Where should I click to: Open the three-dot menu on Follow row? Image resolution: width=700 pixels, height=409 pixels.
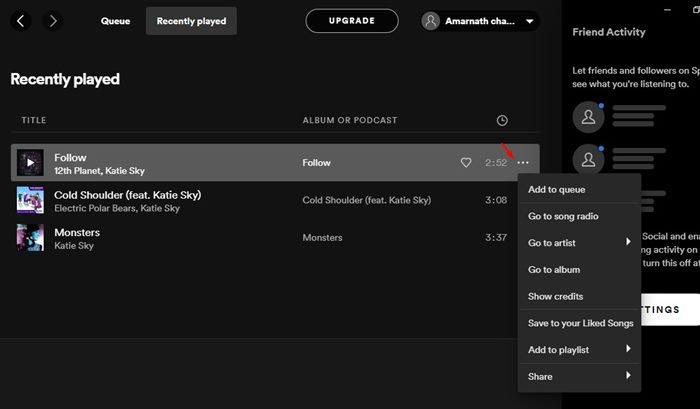523,163
